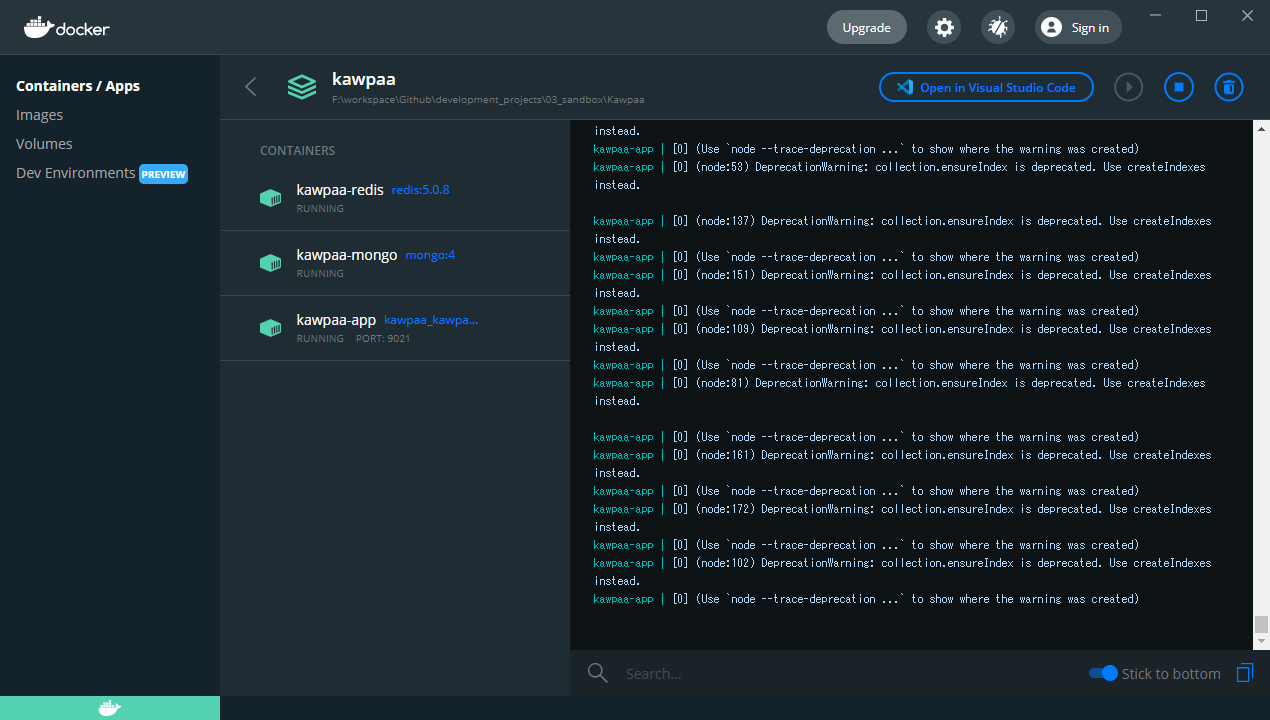1270x720 pixels.
Task: Open the settings gear icon
Action: click(x=944, y=28)
